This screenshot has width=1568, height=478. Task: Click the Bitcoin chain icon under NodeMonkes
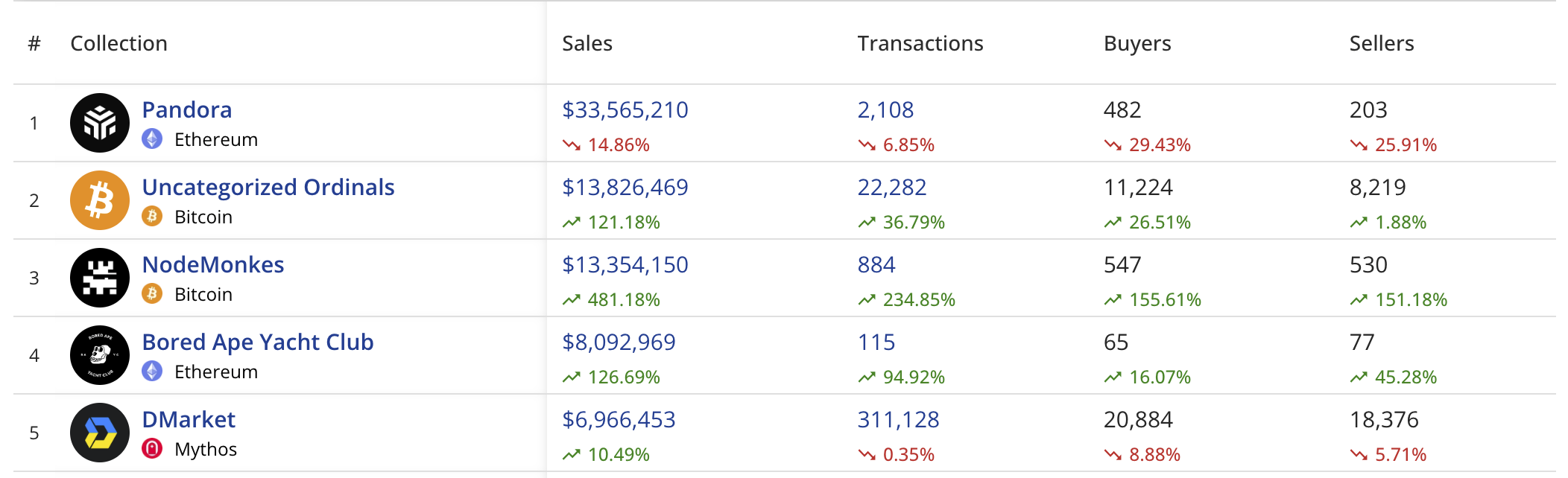pyautogui.click(x=152, y=294)
